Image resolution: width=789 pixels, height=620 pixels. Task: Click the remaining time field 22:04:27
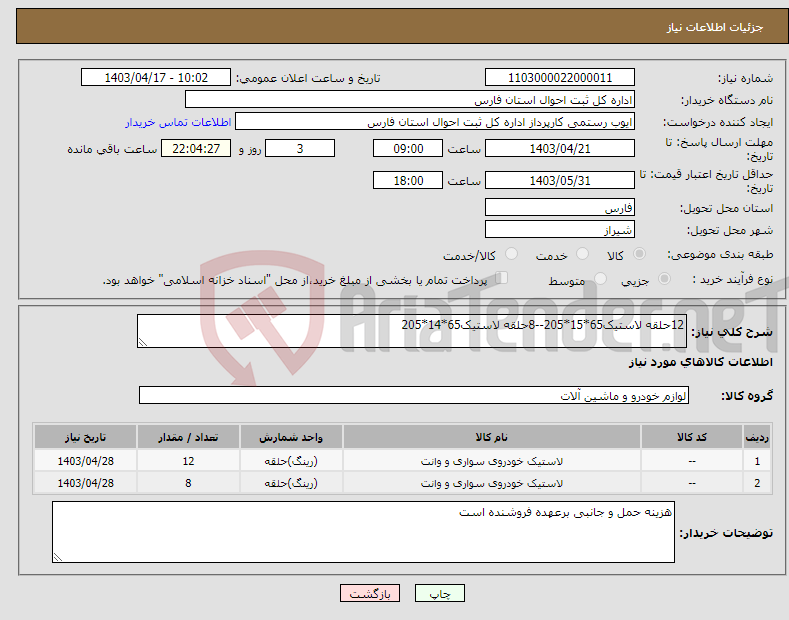tap(196, 148)
